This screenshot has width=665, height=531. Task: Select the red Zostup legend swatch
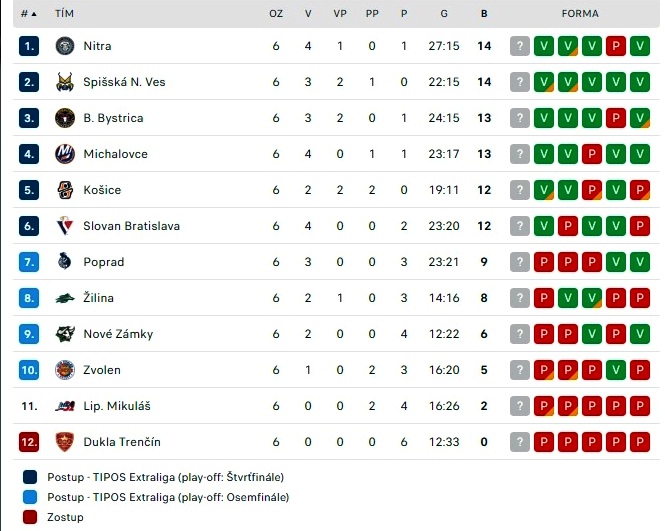pos(30,517)
